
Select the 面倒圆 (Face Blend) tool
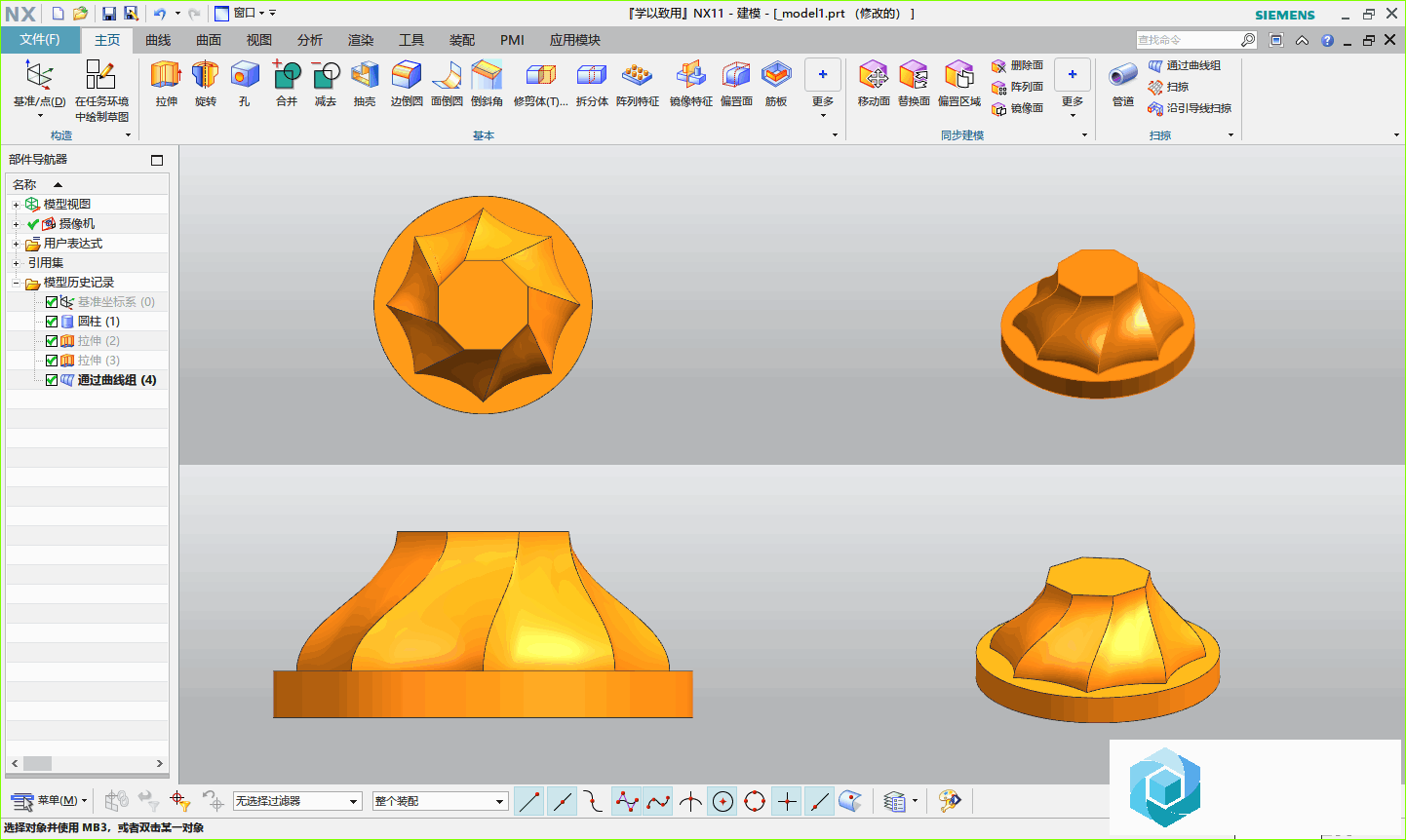[x=447, y=83]
